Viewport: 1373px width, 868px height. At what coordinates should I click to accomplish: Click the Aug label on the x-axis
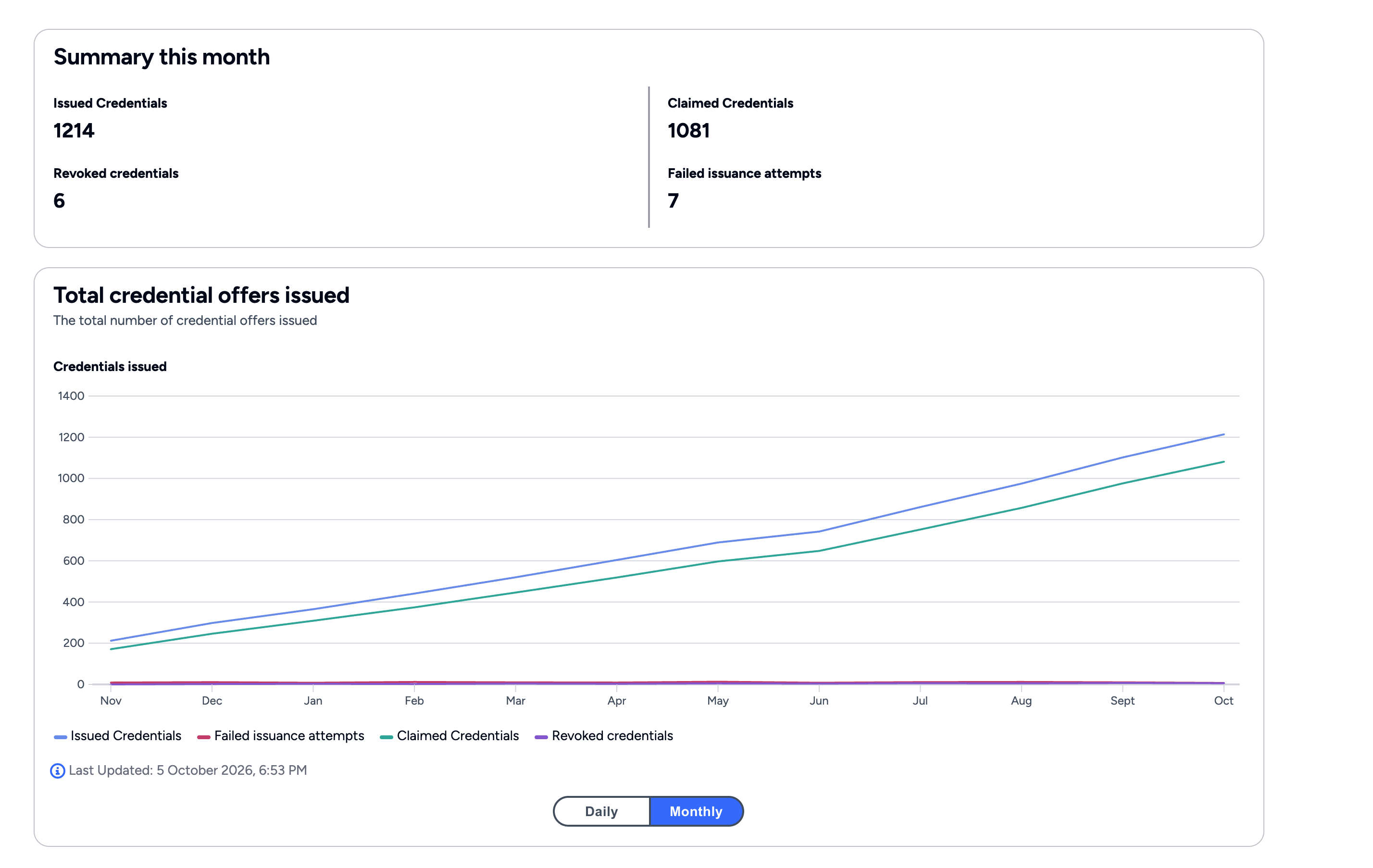coord(1021,701)
